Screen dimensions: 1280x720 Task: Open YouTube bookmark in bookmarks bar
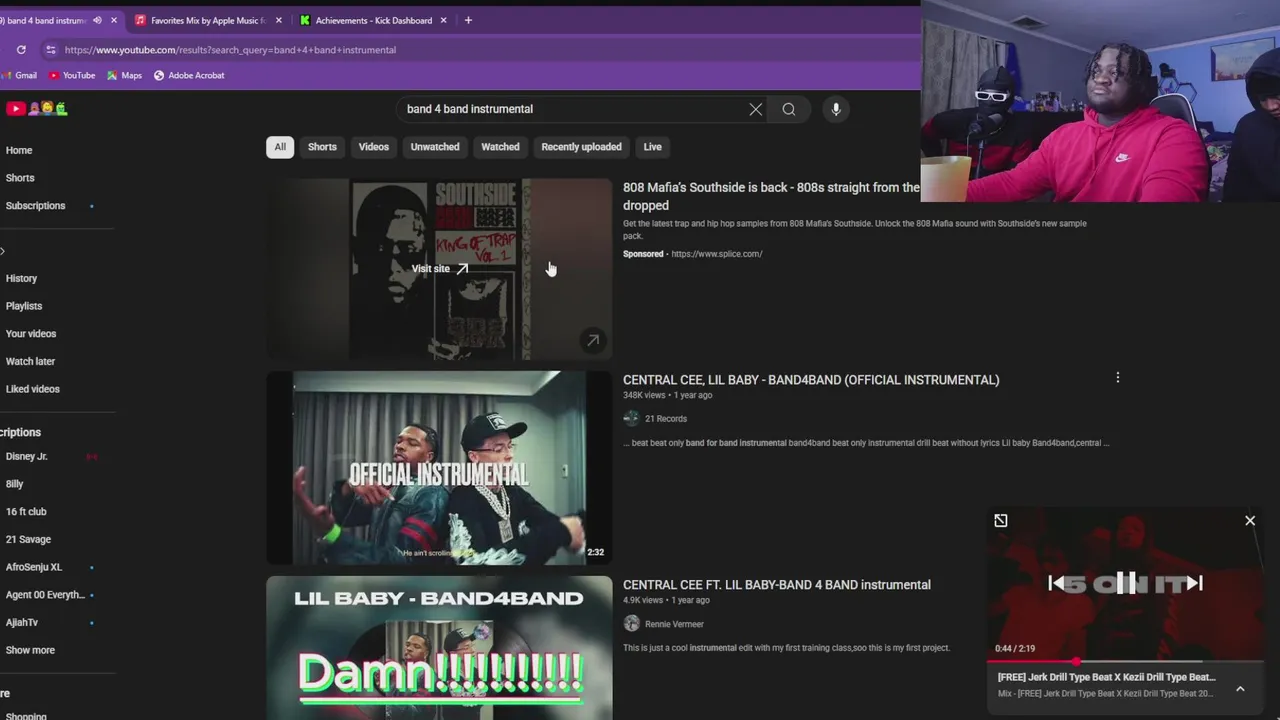point(72,75)
